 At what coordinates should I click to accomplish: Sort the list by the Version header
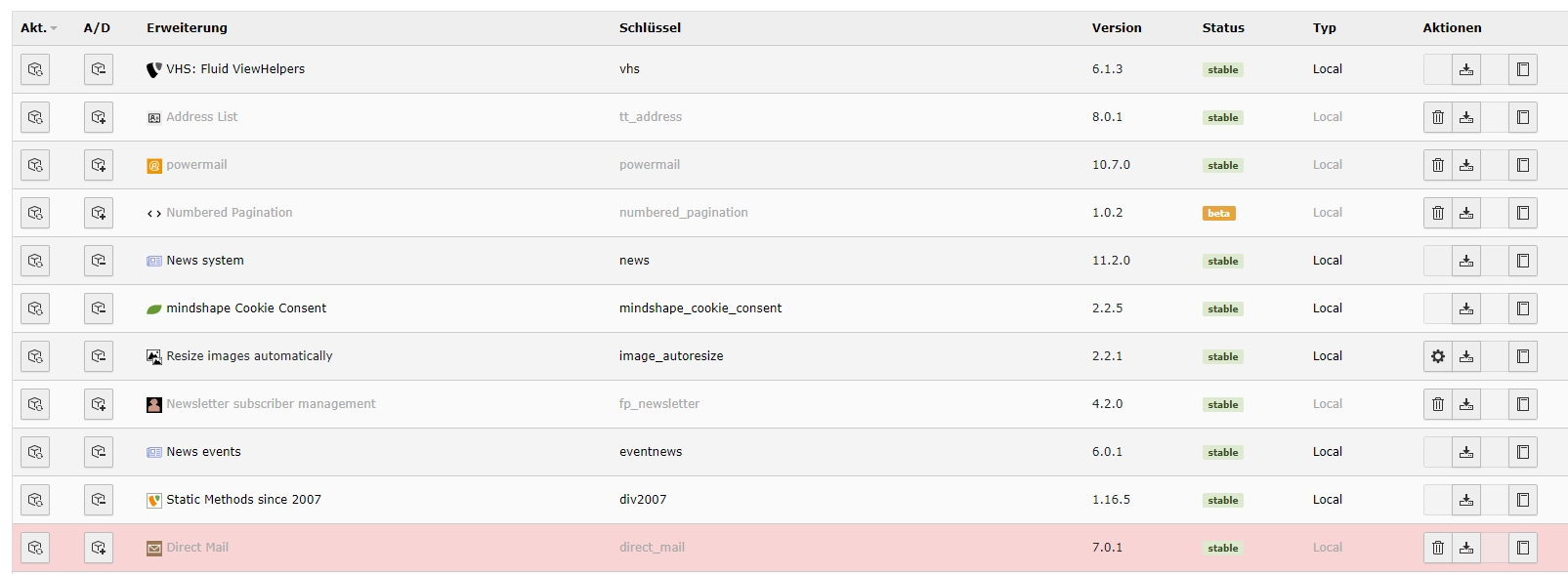click(x=1117, y=27)
